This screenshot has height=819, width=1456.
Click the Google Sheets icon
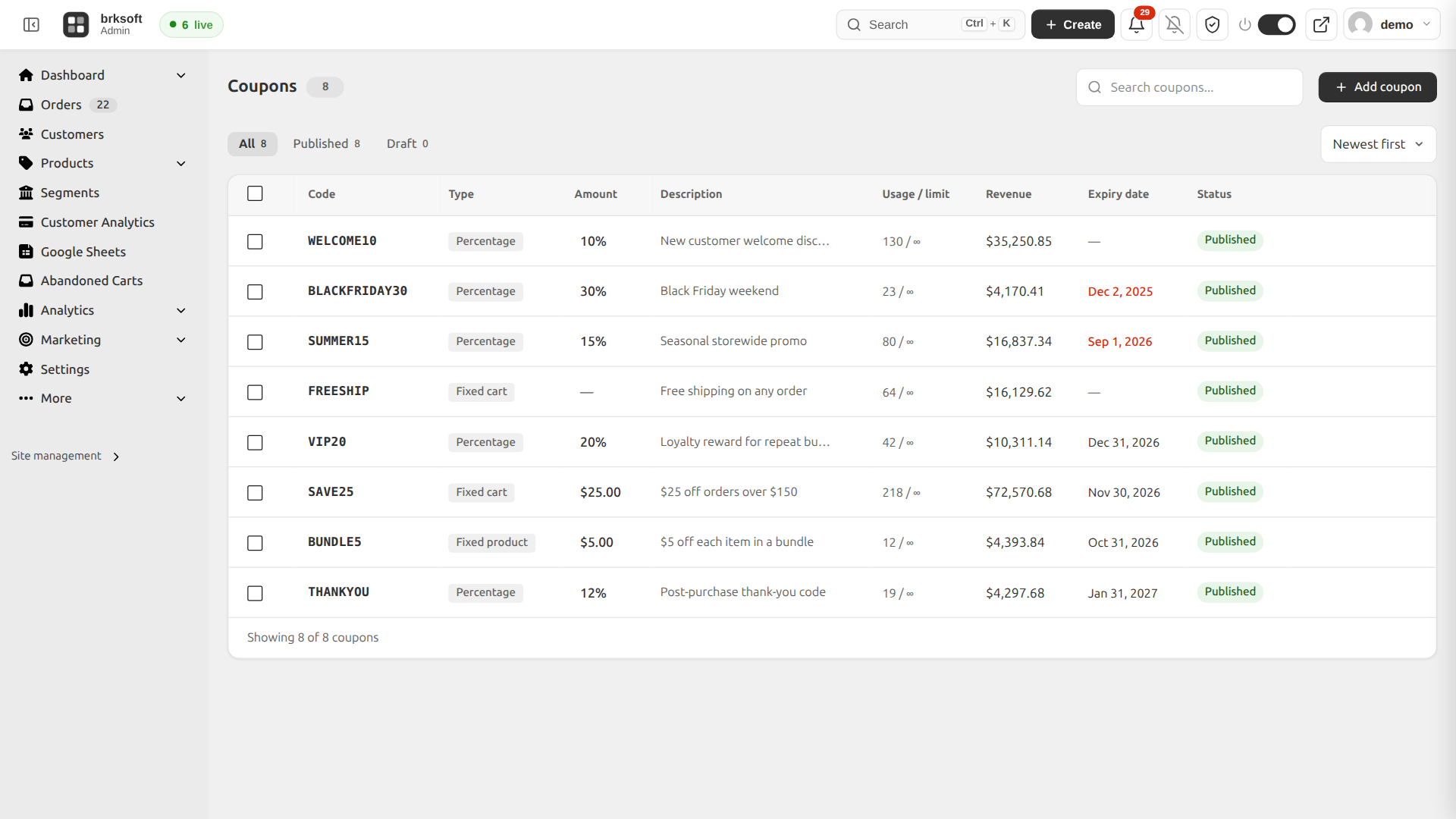click(26, 252)
